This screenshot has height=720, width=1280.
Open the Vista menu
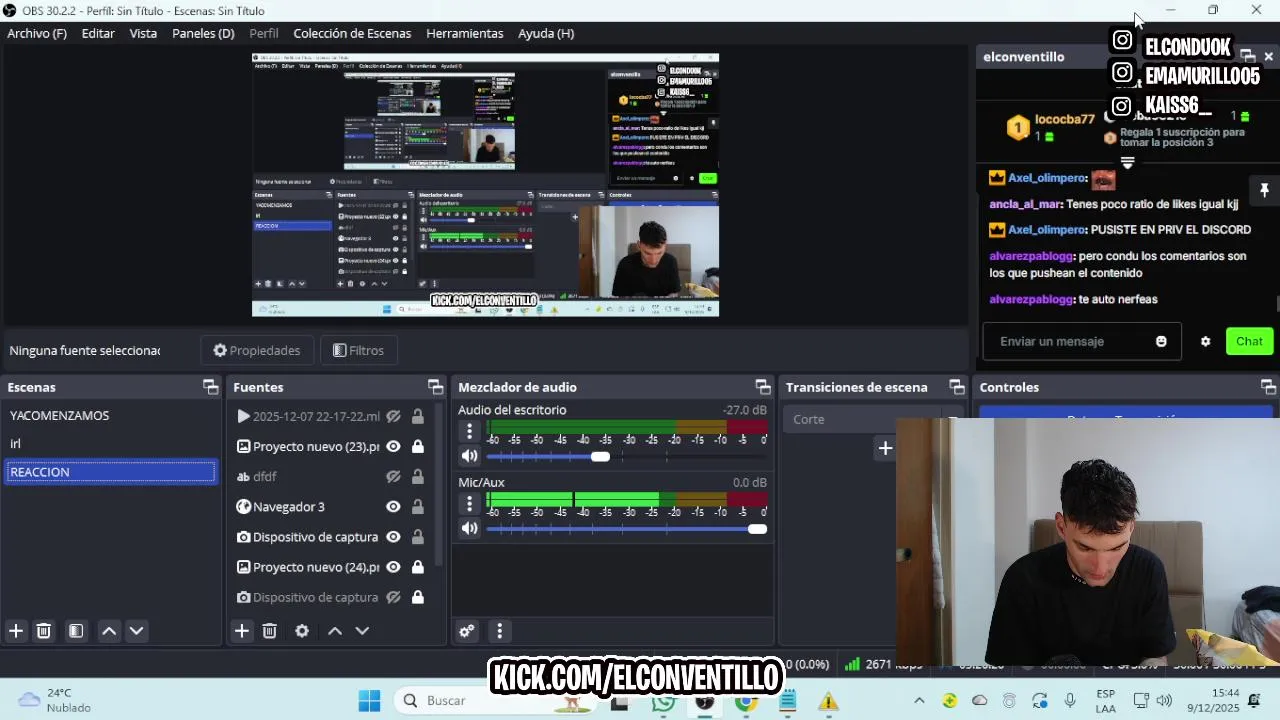[143, 33]
